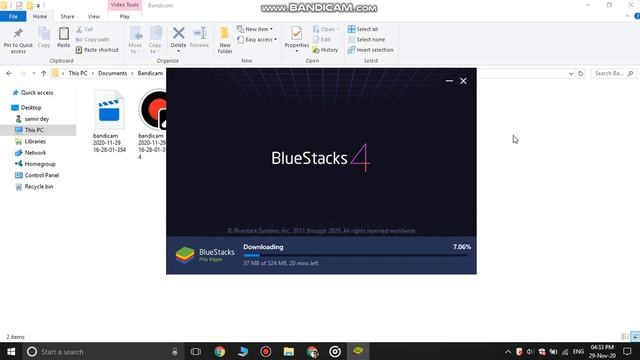Viewport: 640px width, 360px height.
Task: Click History in Open group
Action: (325, 50)
